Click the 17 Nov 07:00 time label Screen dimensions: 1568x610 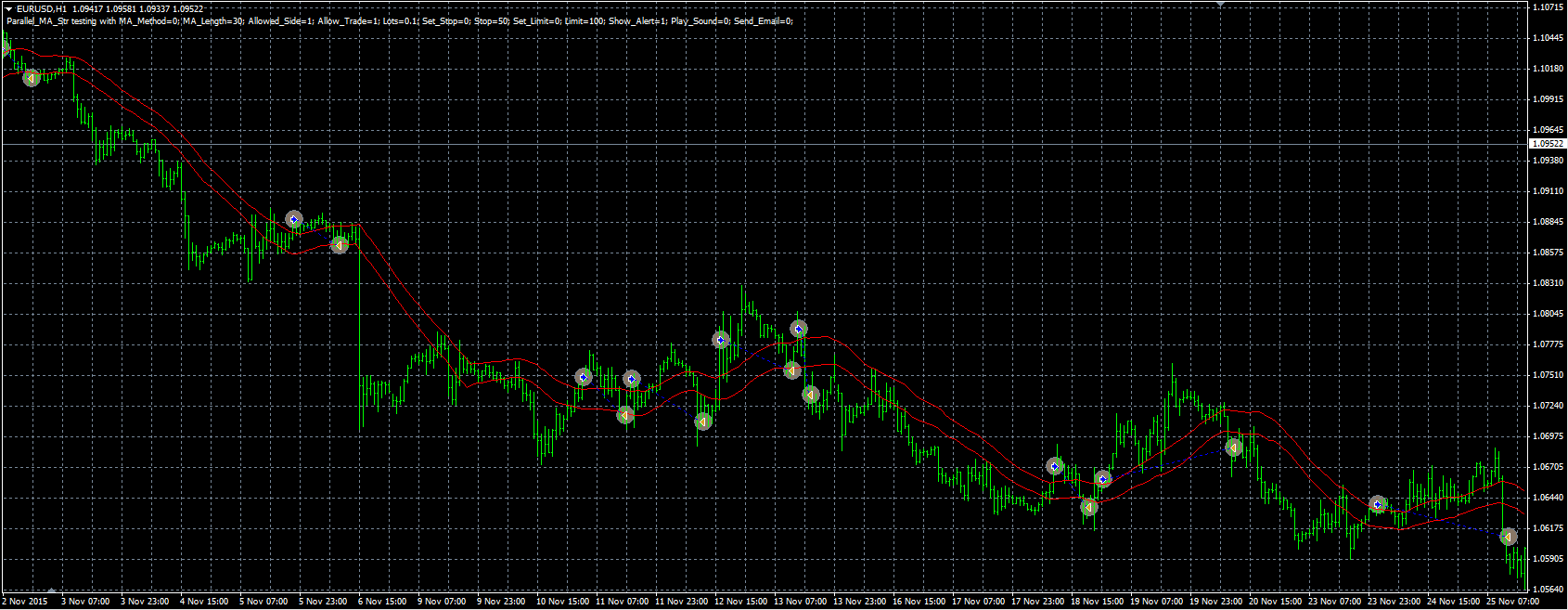point(978,602)
